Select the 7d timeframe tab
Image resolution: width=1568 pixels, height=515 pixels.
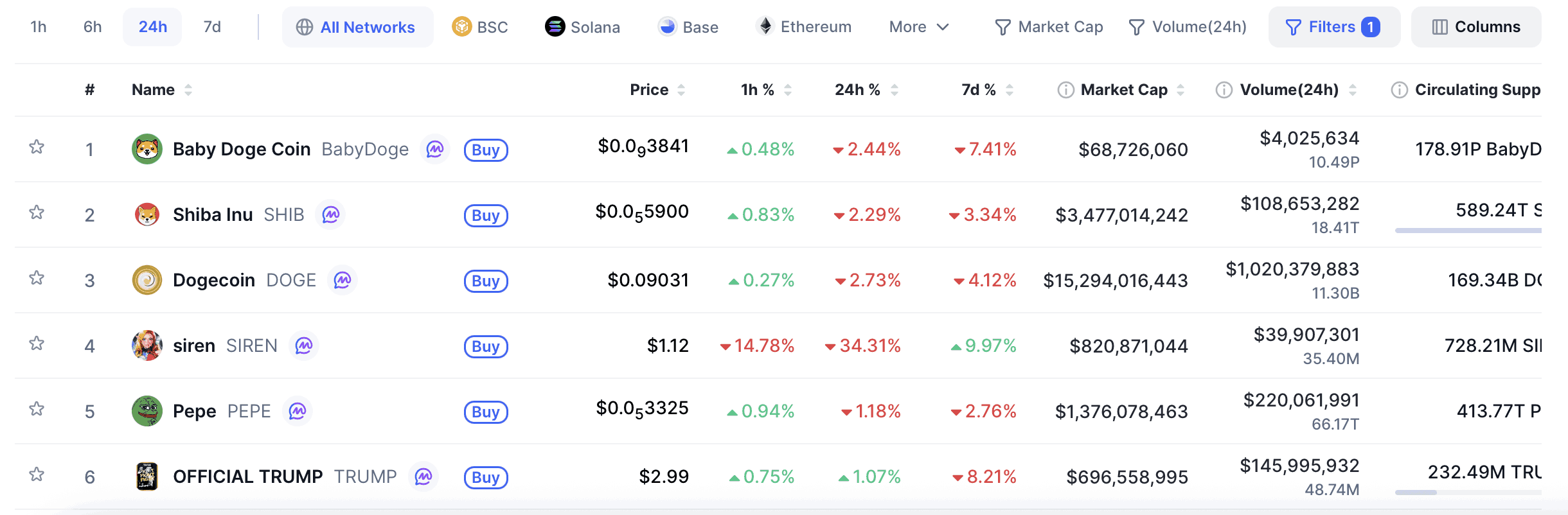pos(212,27)
